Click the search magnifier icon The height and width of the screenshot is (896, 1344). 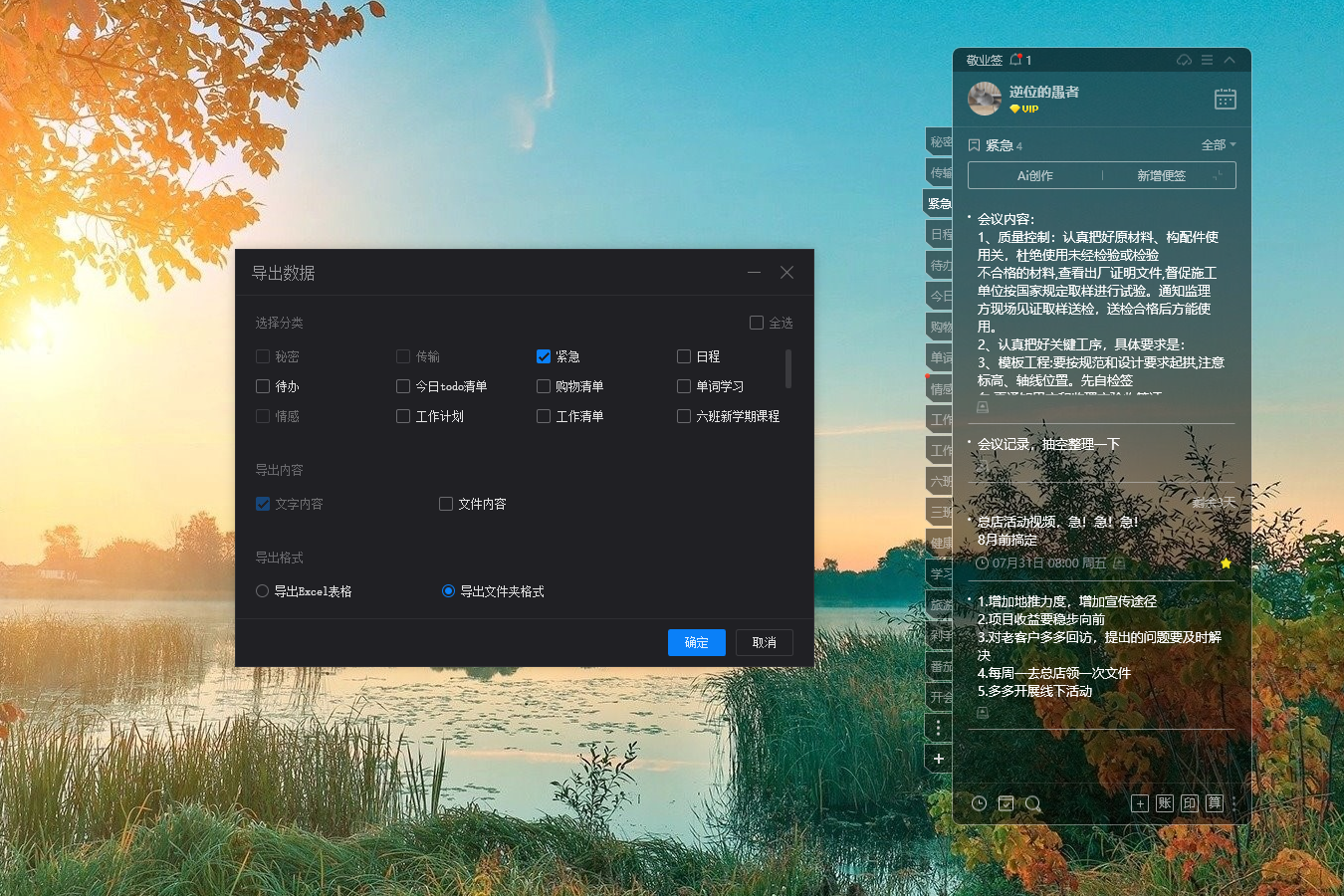pyautogui.click(x=1033, y=803)
